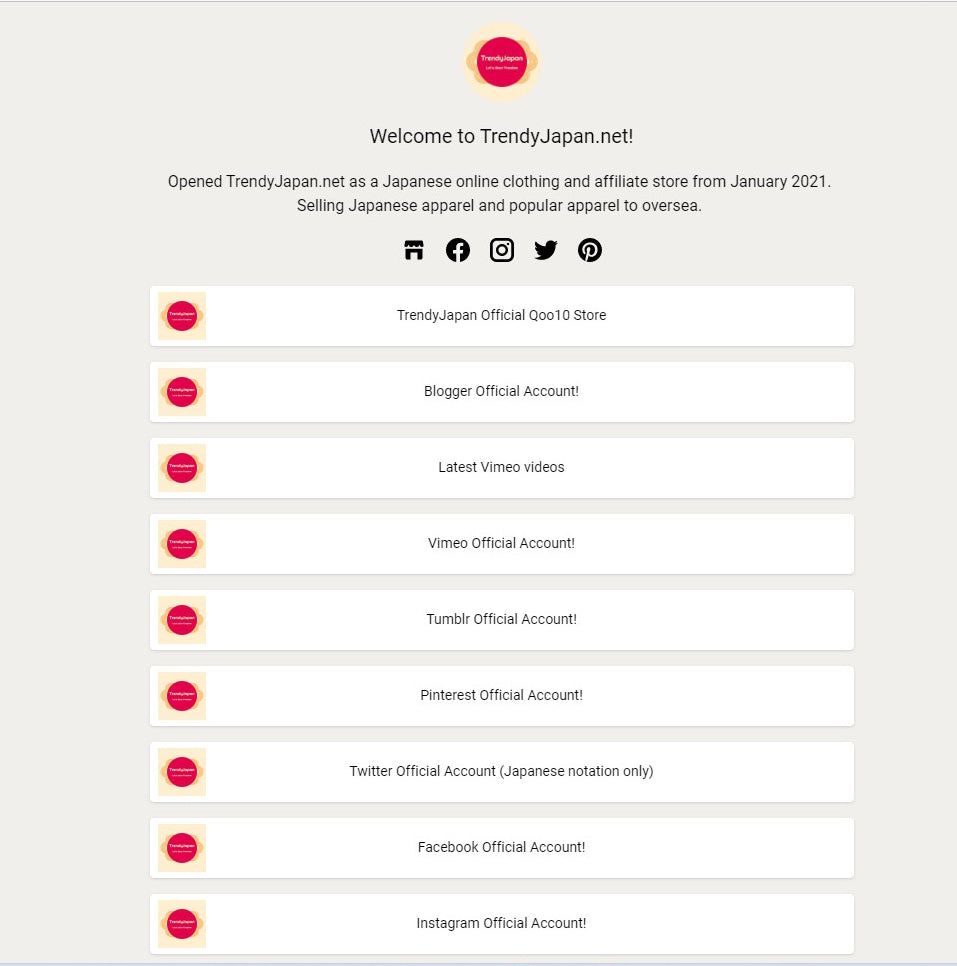Visit Facebook Official Account link
Image resolution: width=957 pixels, height=966 pixels.
(501, 848)
